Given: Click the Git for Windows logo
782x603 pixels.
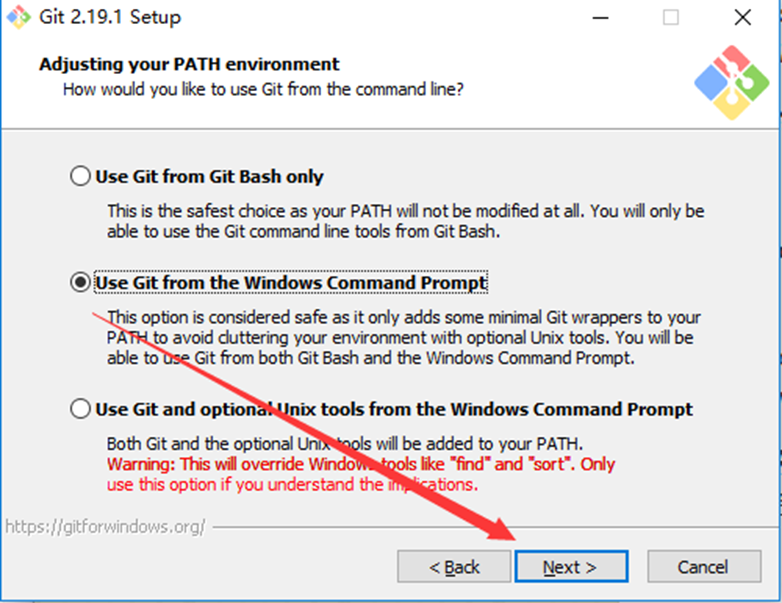Looking at the screenshot, I should pyautogui.click(x=733, y=82).
